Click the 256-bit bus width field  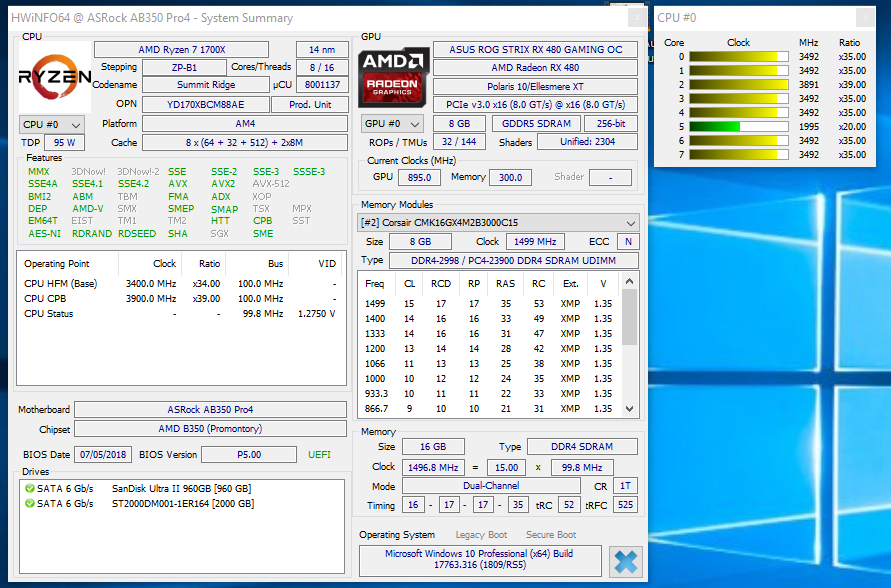tap(611, 123)
